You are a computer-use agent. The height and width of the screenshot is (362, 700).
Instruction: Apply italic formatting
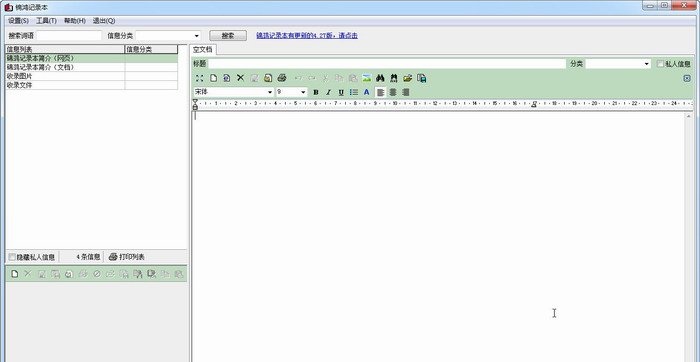tap(328, 92)
